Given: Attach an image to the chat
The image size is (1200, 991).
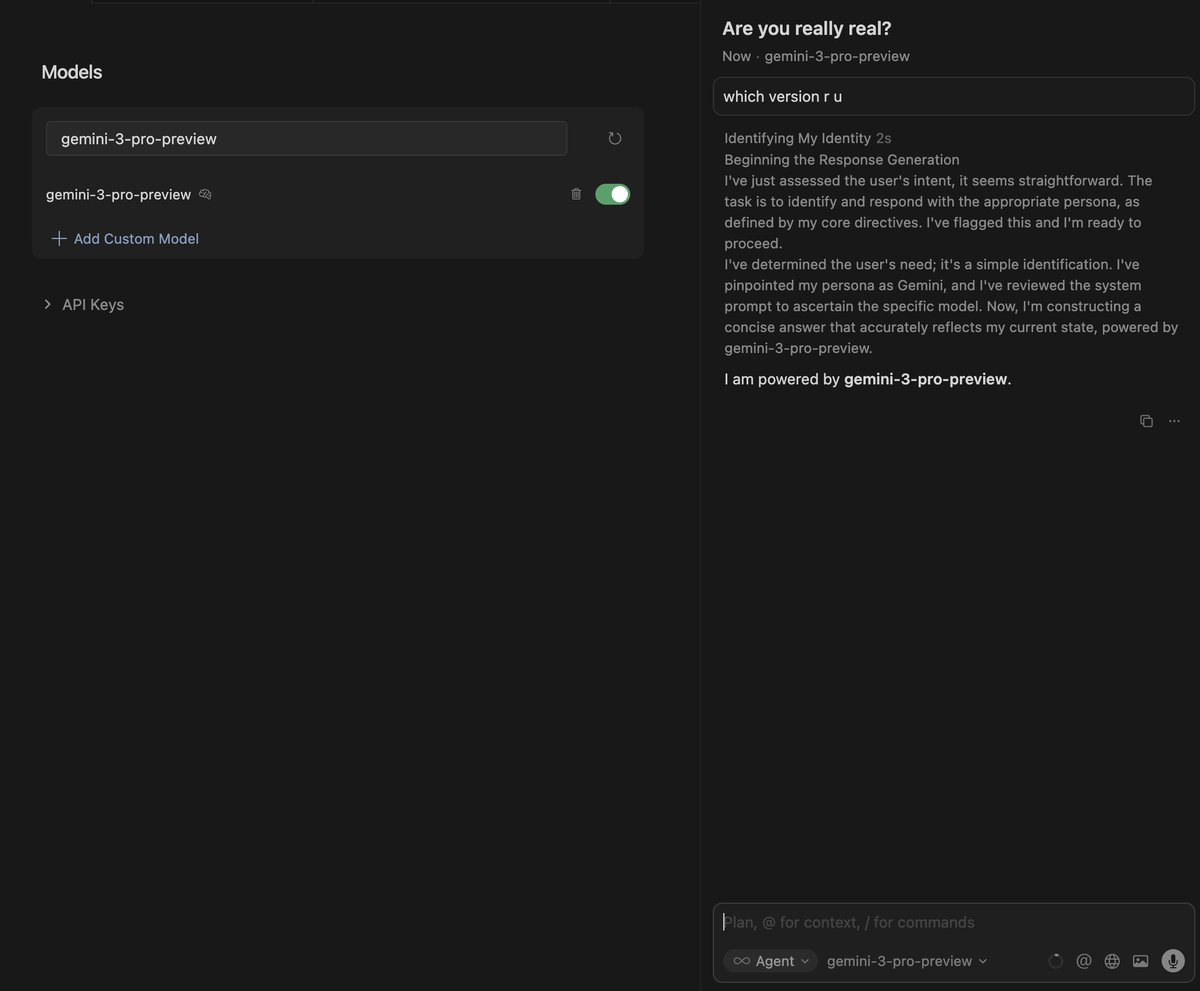Looking at the screenshot, I should (1140, 961).
